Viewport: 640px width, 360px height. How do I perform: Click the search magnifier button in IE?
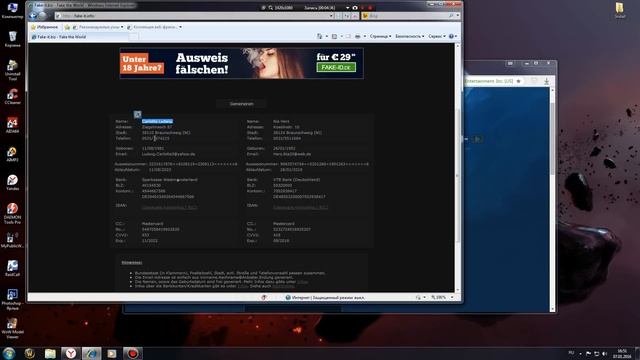coord(451,16)
